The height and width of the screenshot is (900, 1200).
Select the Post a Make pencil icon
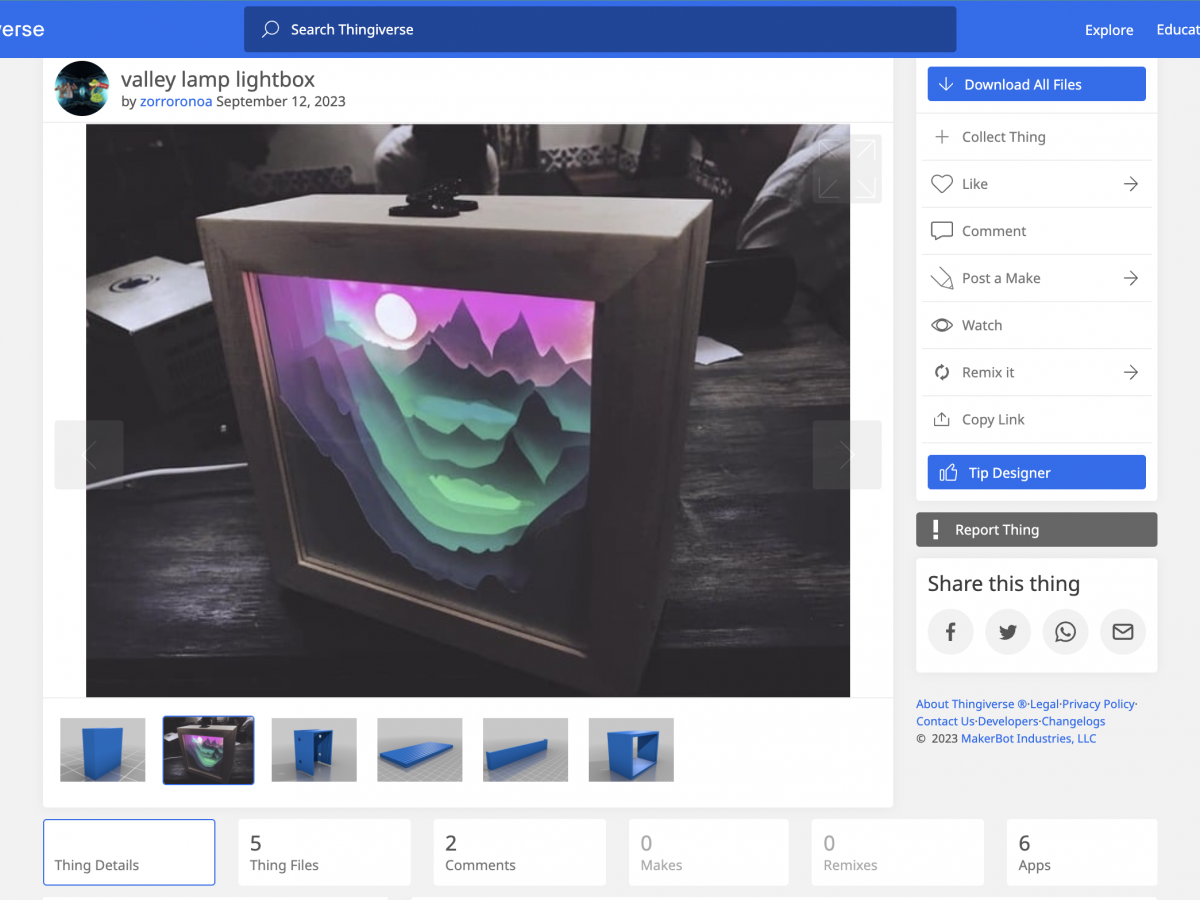click(941, 278)
